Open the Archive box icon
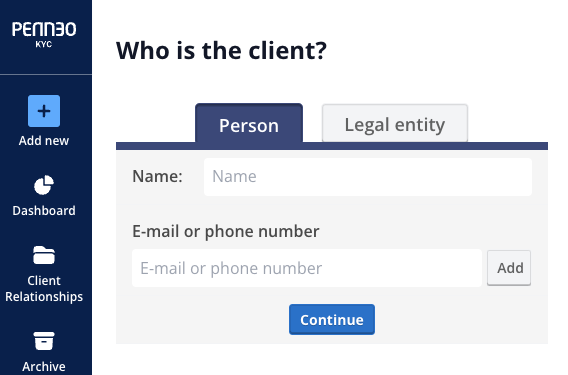Image resolution: width=568 pixels, height=375 pixels. (44, 341)
